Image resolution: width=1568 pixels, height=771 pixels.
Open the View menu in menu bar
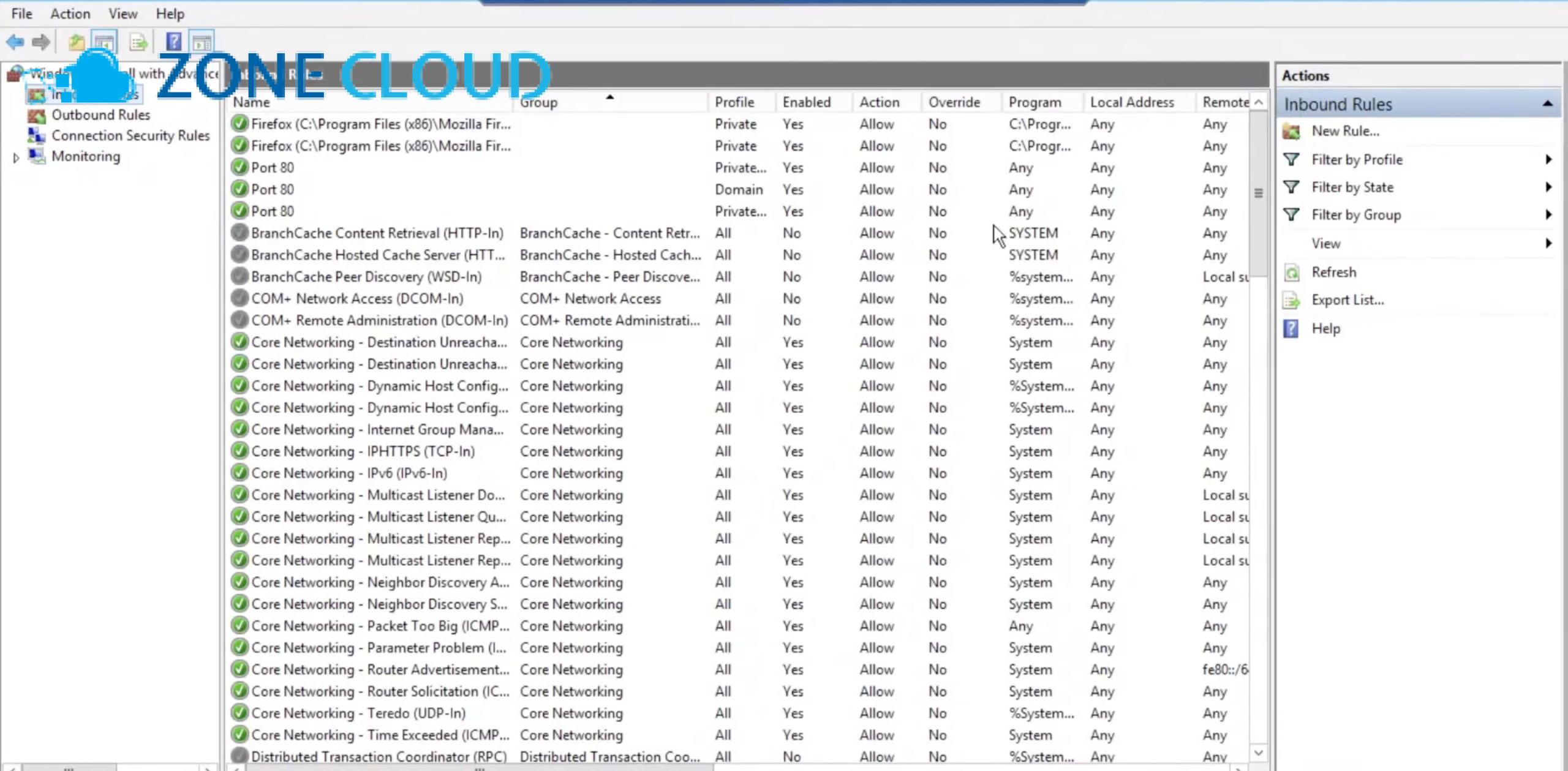pos(123,13)
